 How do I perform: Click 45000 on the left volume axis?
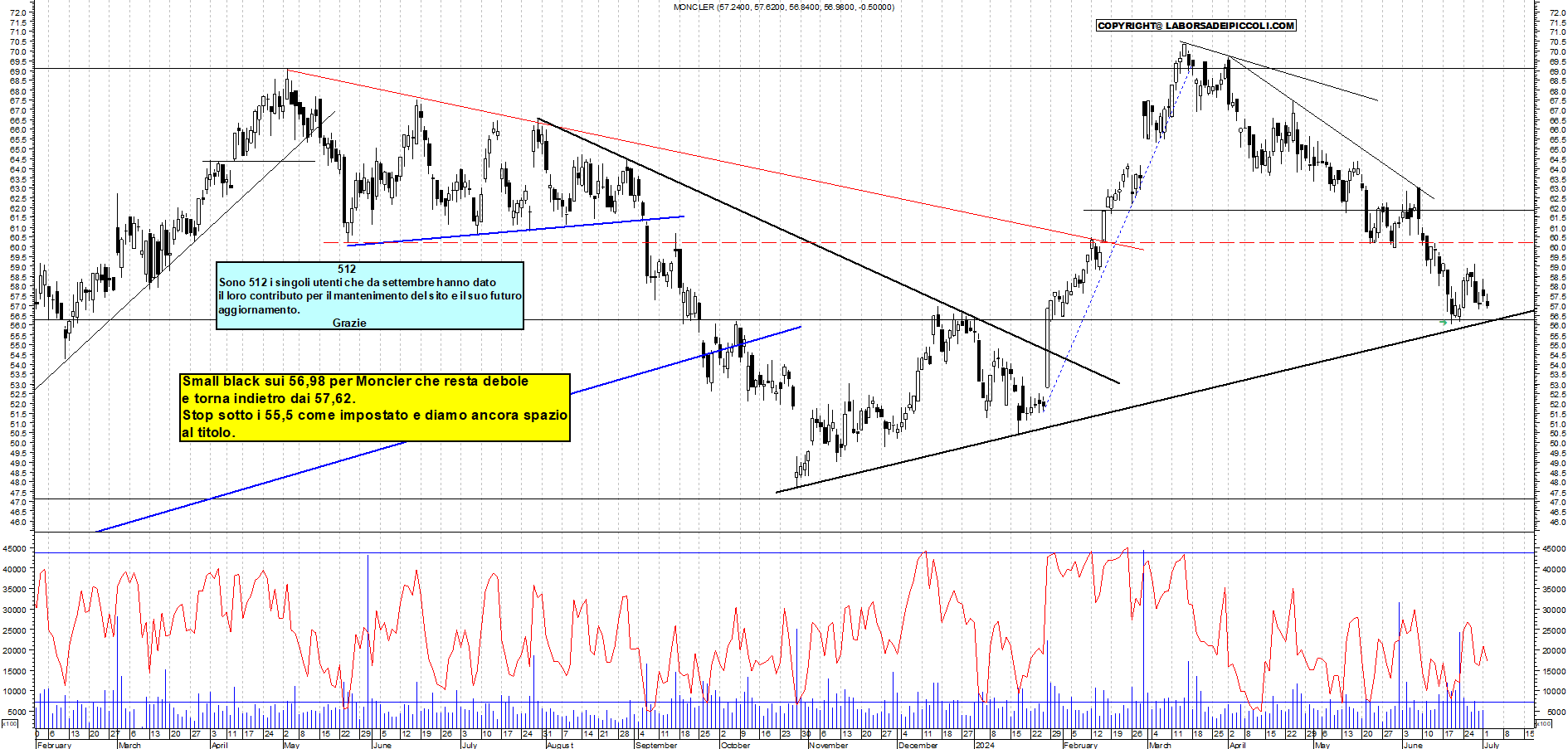click(17, 549)
